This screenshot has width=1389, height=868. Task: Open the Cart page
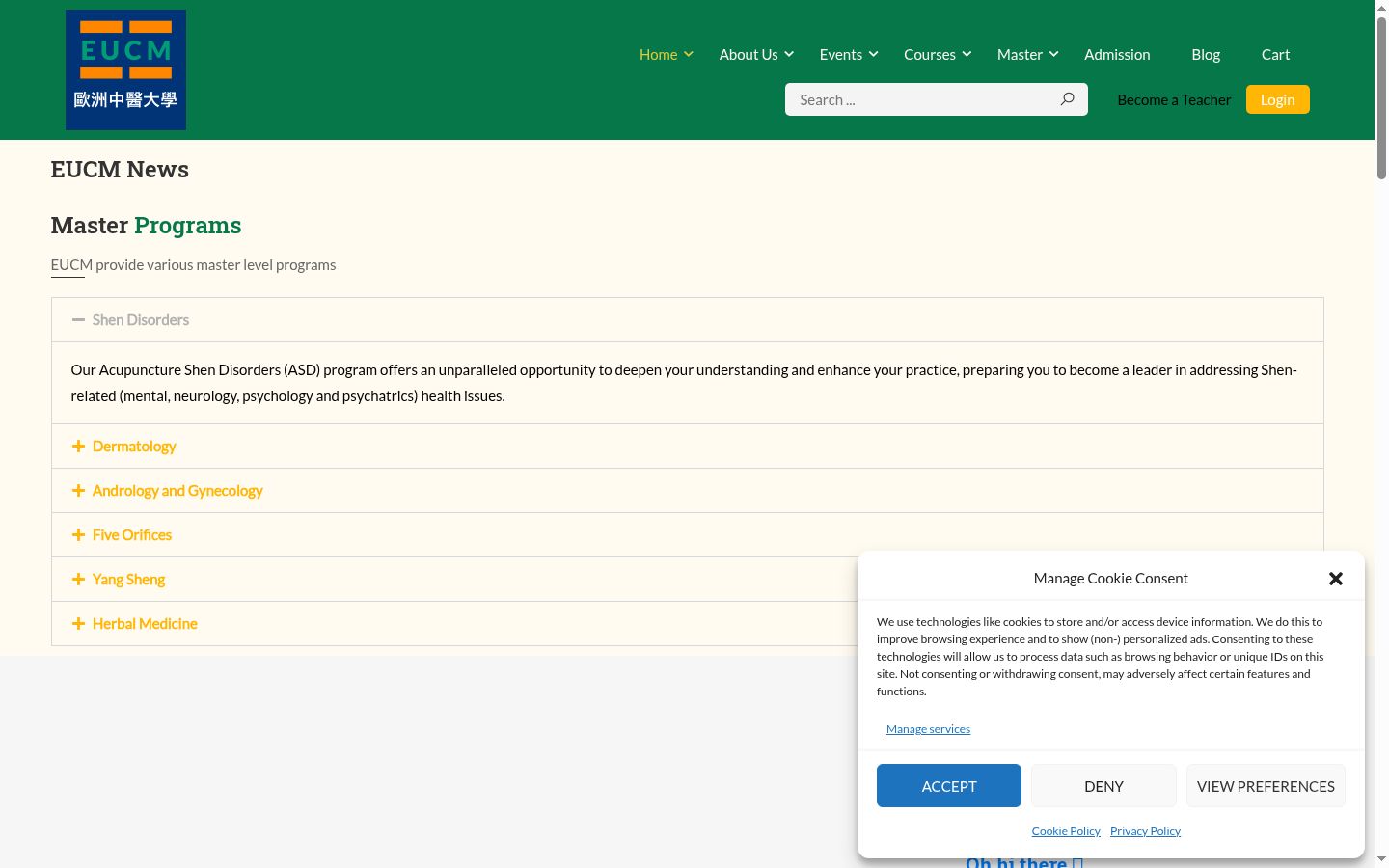point(1275,55)
